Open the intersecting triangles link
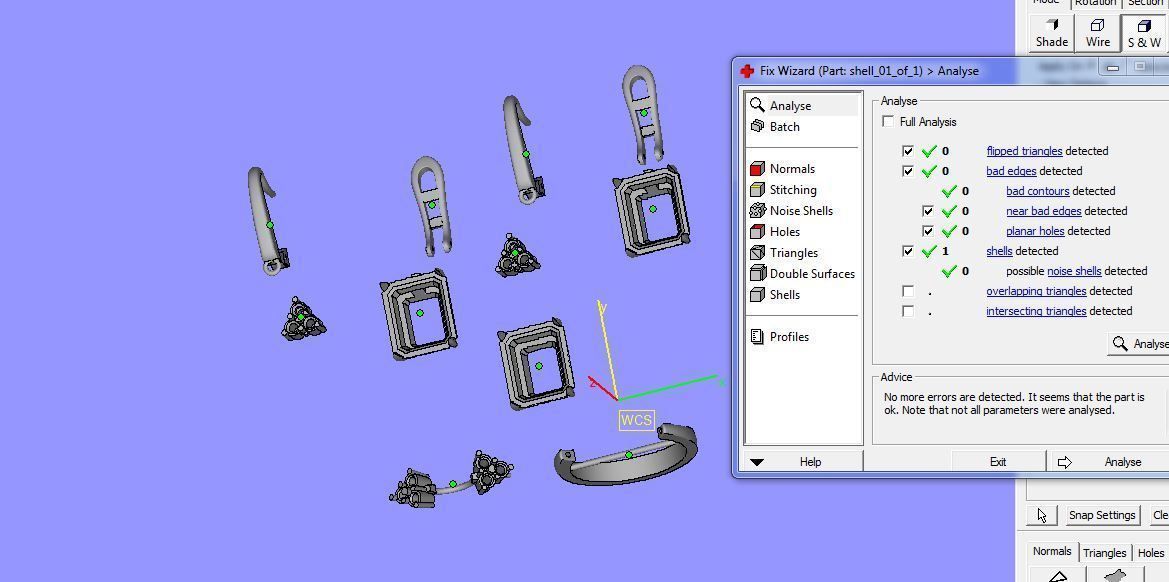Screen dimensions: 1169x582 (1036, 311)
